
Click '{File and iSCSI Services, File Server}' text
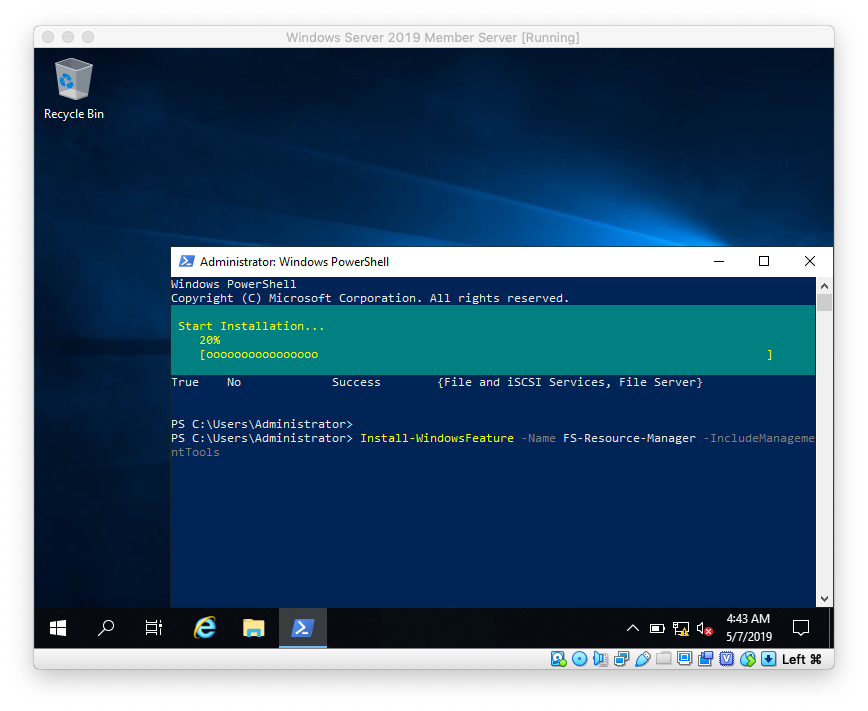point(570,382)
